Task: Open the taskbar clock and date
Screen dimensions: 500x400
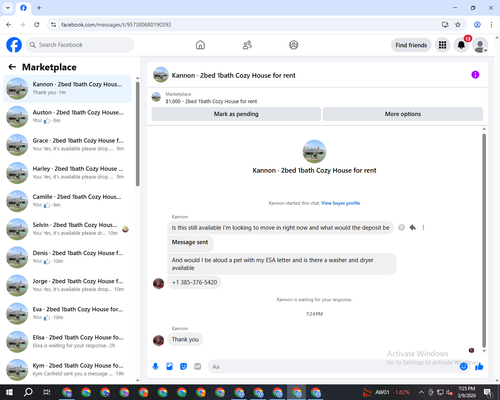Action: pyautogui.click(x=467, y=392)
